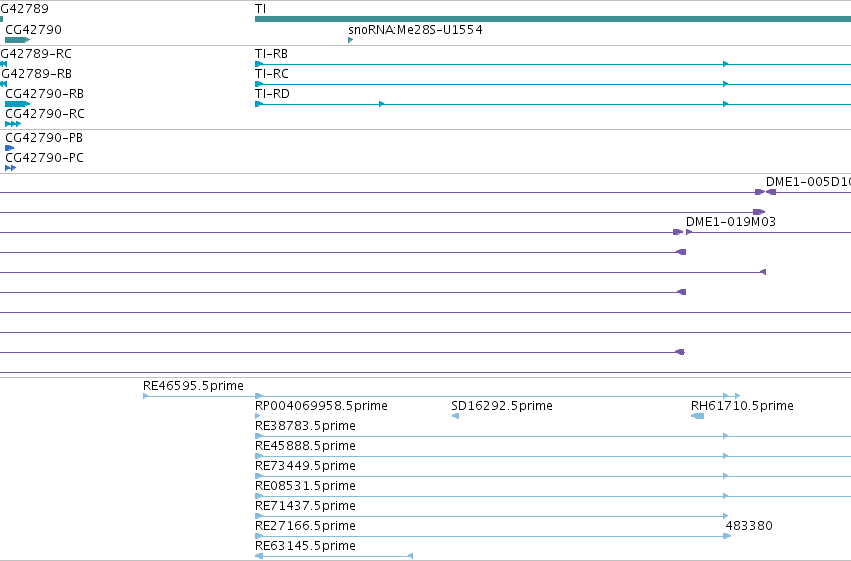The height and width of the screenshot is (561, 851).
Task: Click the G42789 gene label
Action: click(x=24, y=9)
